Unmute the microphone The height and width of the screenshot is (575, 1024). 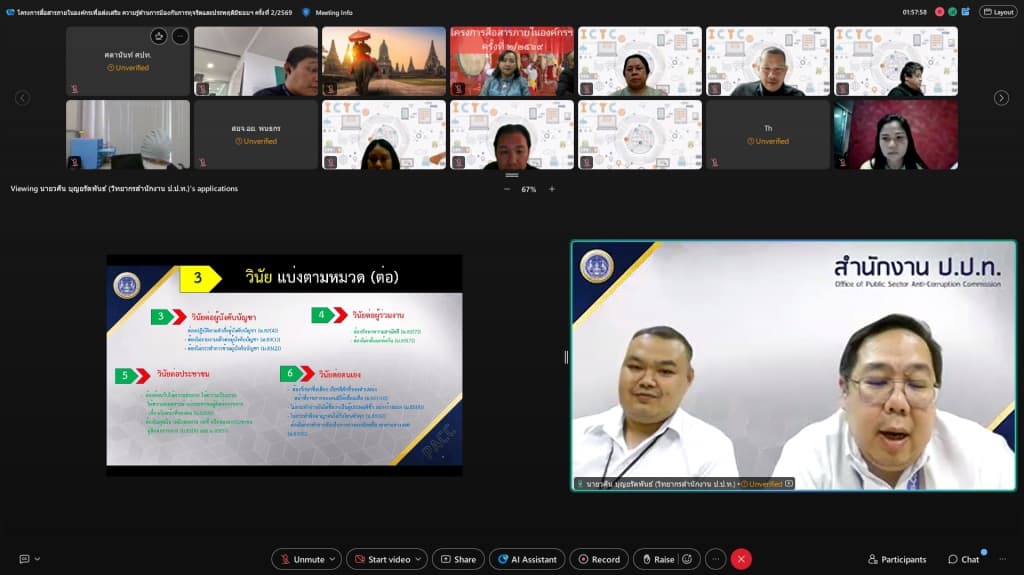[x=302, y=559]
